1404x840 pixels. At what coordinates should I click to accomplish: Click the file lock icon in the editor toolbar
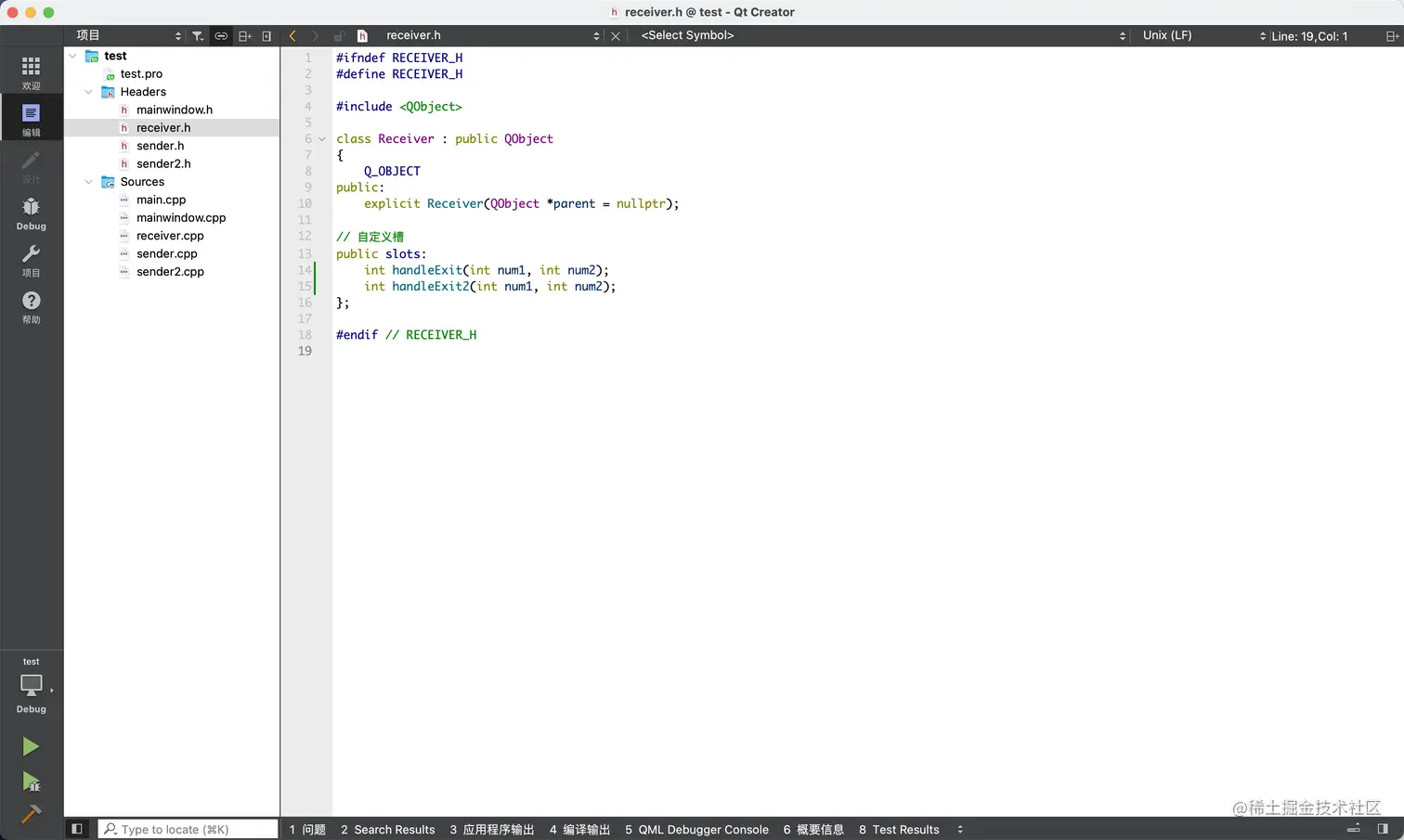coord(339,36)
